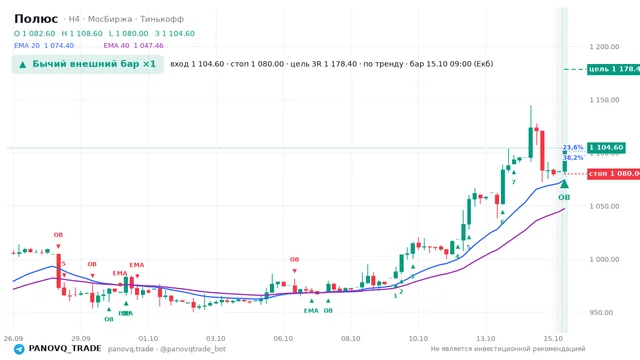
Task: Click the 'L 1 080.00' low value
Action: click(x=129, y=33)
